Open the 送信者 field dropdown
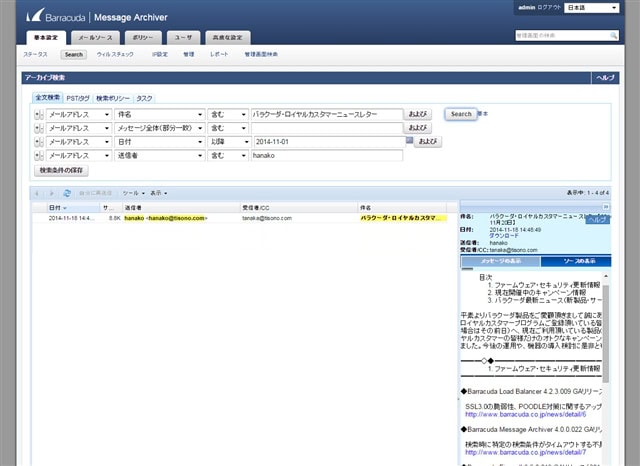This screenshot has width=640, height=466. coord(160,155)
